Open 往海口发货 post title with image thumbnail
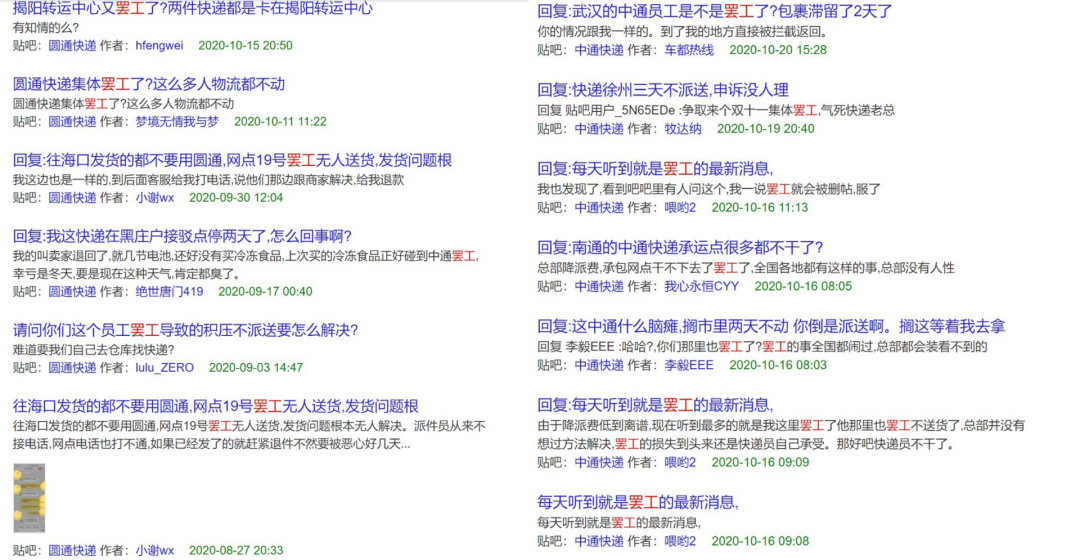 pyautogui.click(x=216, y=406)
